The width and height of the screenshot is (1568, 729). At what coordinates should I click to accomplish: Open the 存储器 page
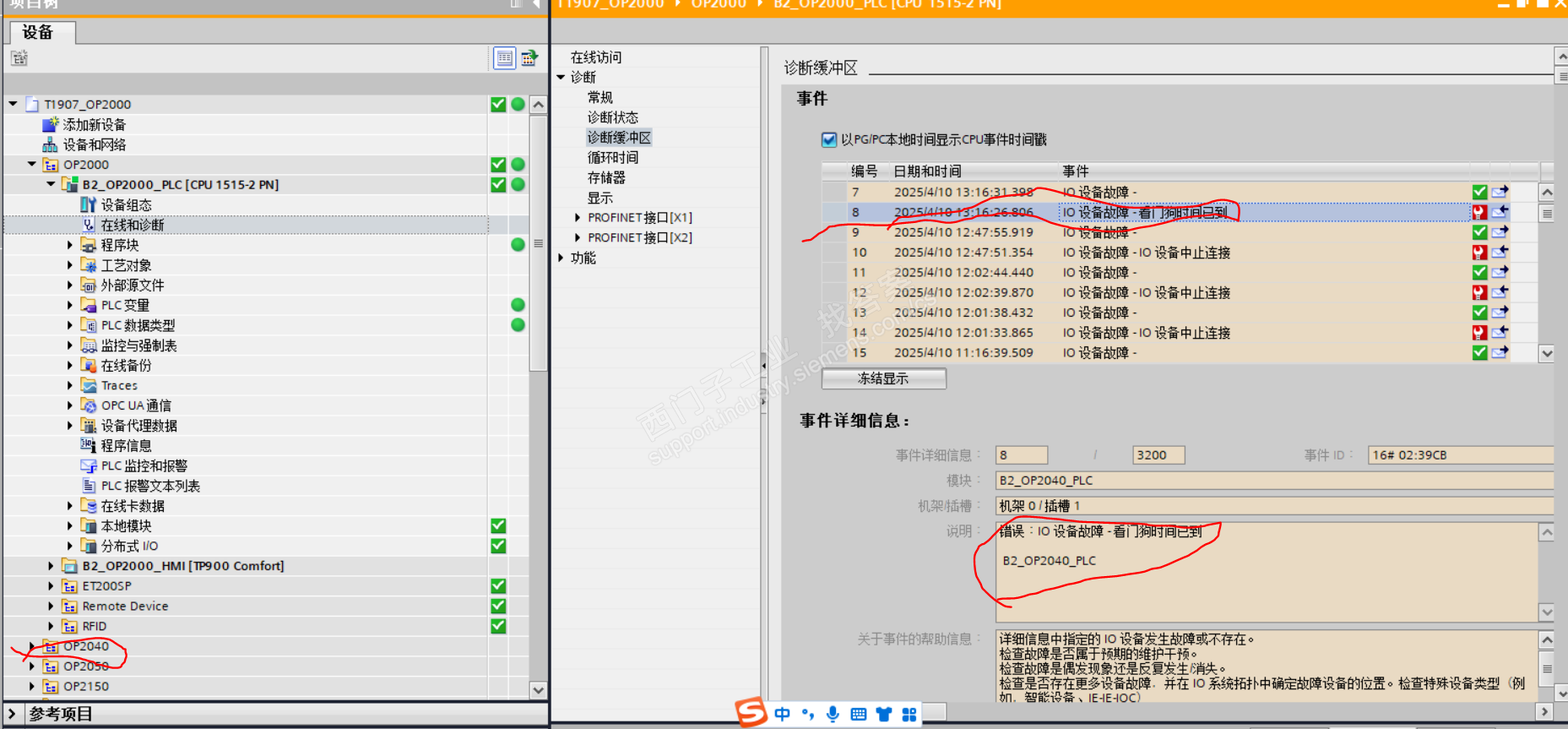tap(607, 177)
